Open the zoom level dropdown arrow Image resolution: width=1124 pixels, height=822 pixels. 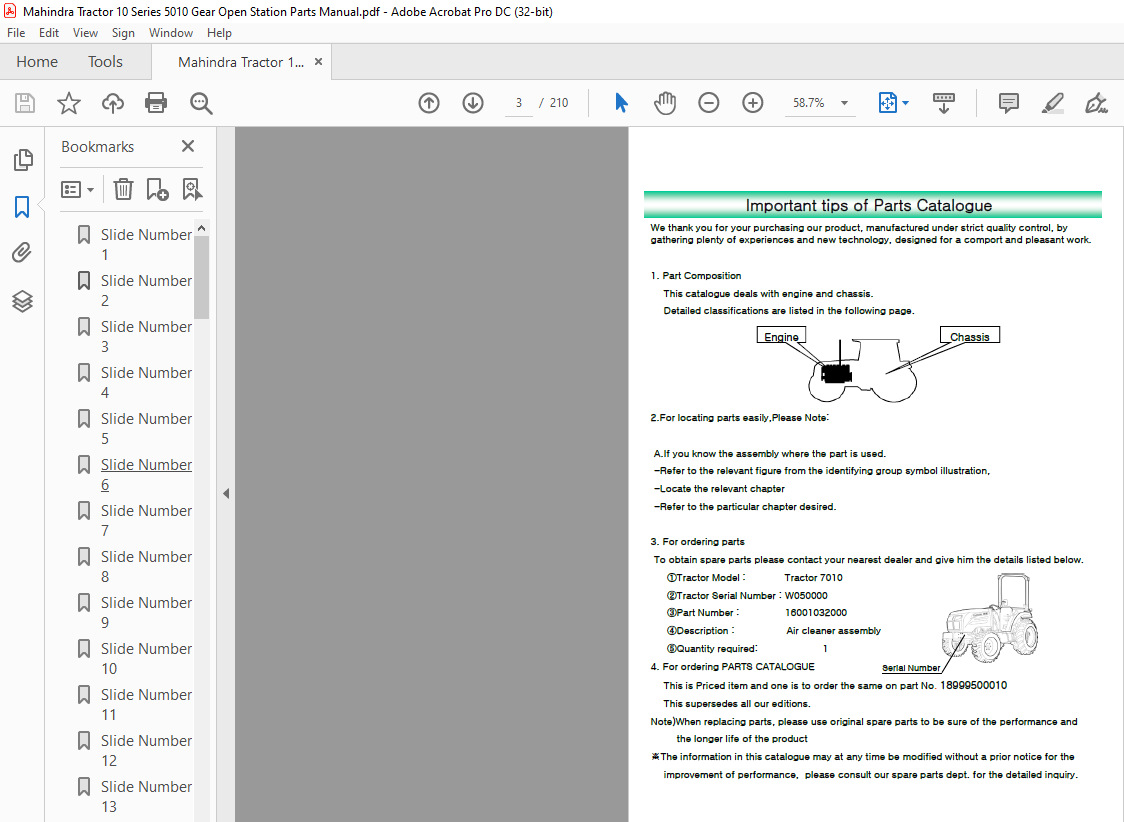[844, 103]
